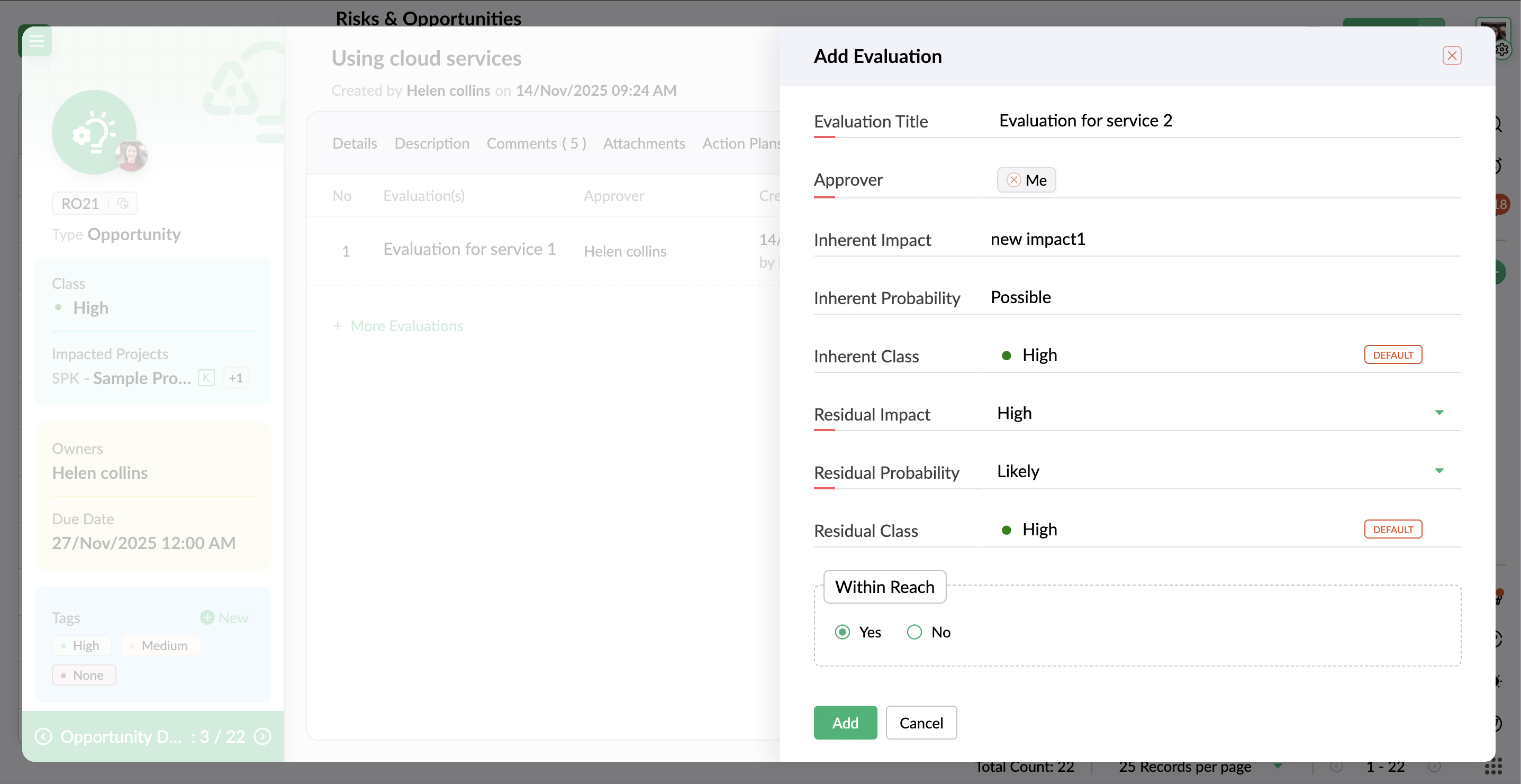This screenshot has height=784, width=1521.
Task: Open the Records per page dropdown
Action: click(1278, 767)
